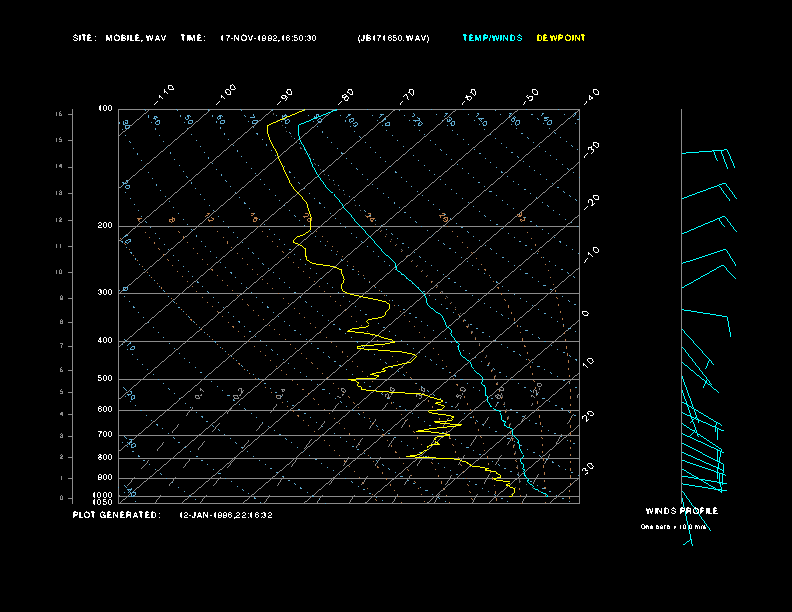The width and height of the screenshot is (792, 612).
Task: Click the yellow DEWPOINT legend label
Action: [561, 38]
